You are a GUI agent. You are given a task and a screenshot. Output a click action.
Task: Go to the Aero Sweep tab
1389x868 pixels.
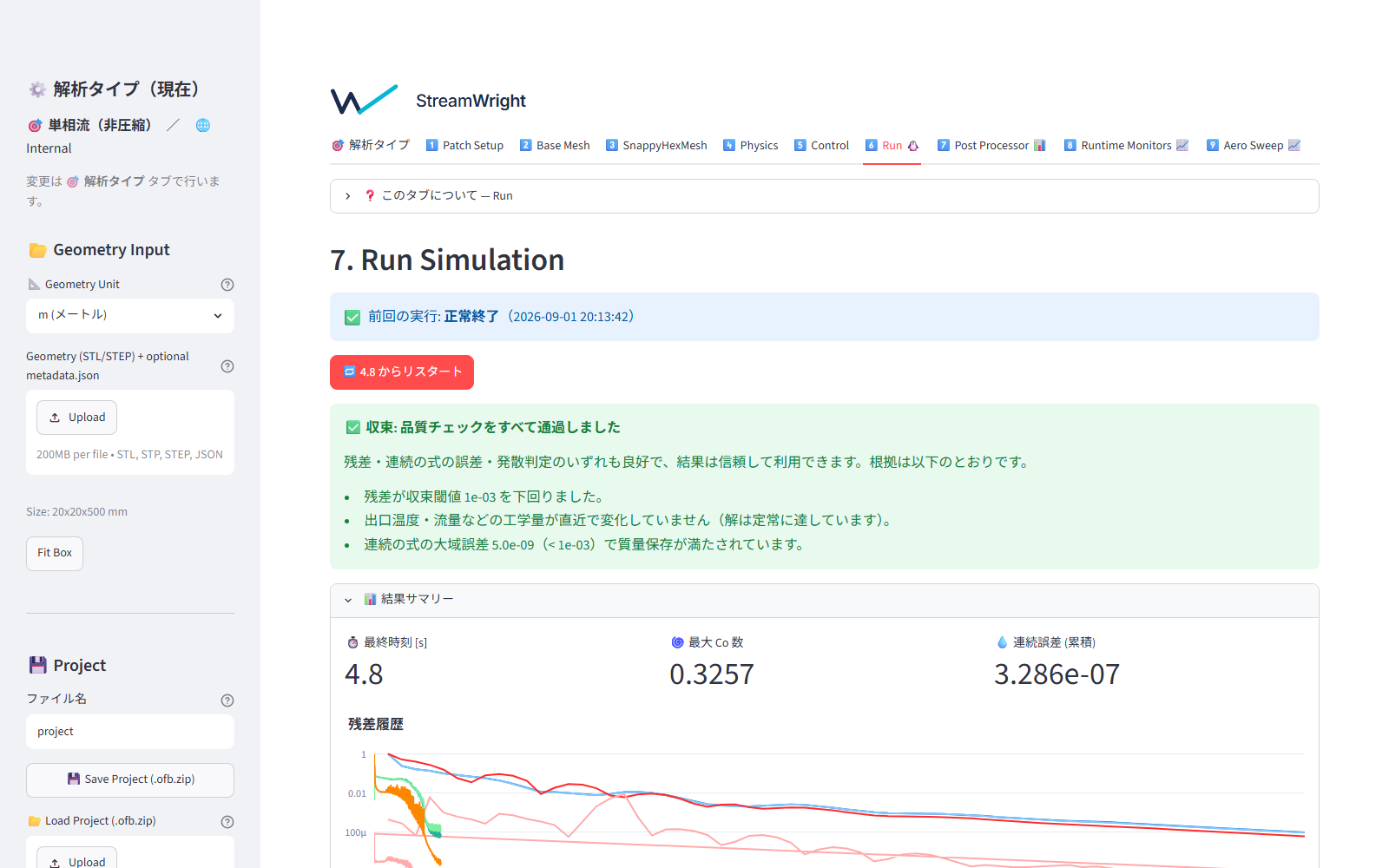(x=1254, y=146)
